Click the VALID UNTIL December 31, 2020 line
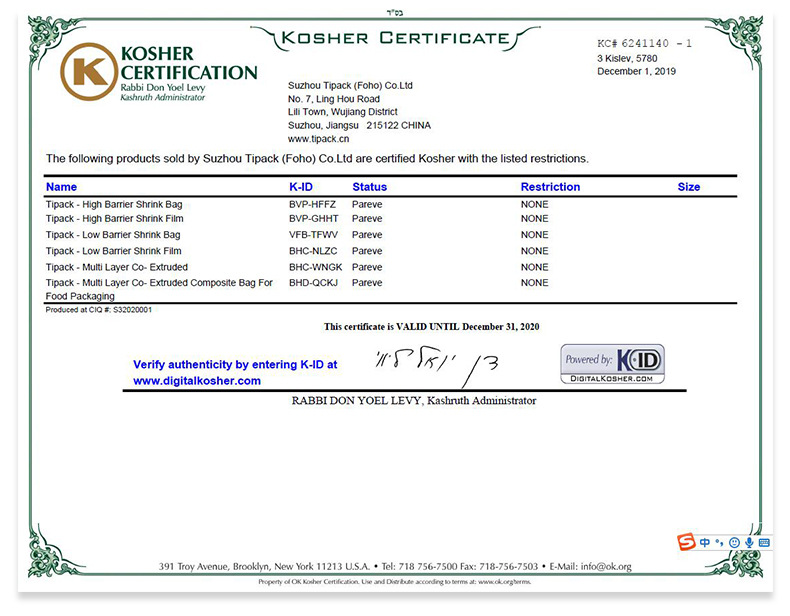Image resolution: width=790 pixels, height=616 pixels. [431, 327]
